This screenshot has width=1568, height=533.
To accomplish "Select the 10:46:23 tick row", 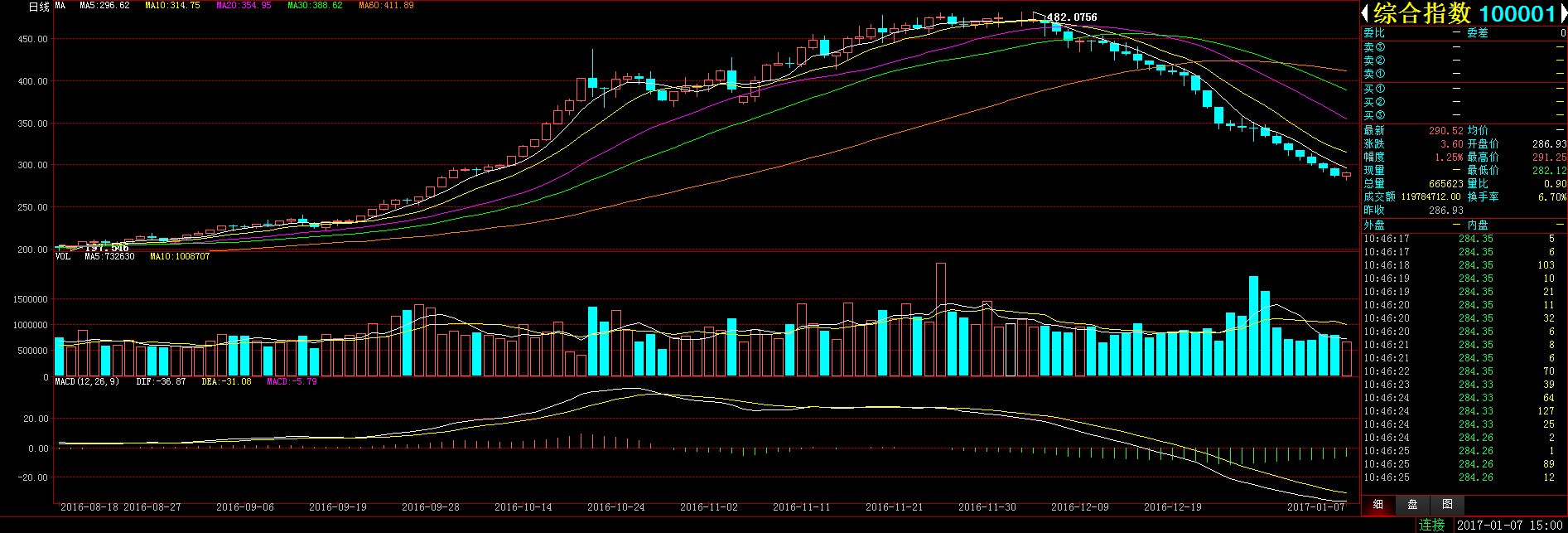I will pyautogui.click(x=1464, y=385).
